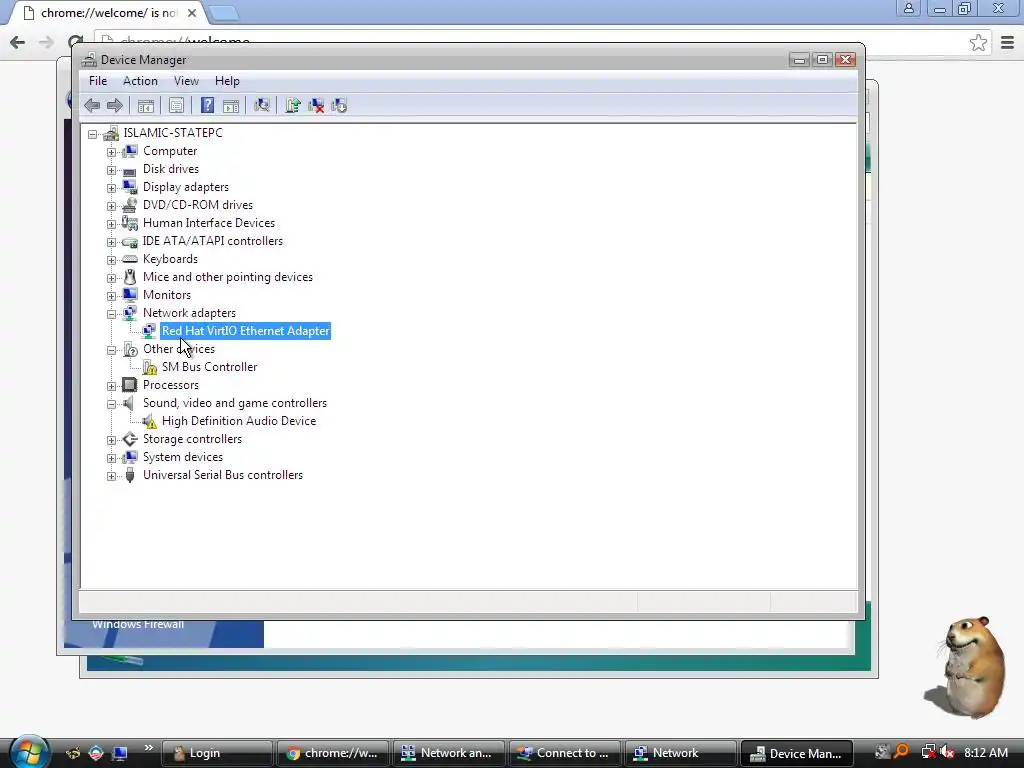Image resolution: width=1024 pixels, height=768 pixels.
Task: Expand the Human Interface Devices category
Action: click(x=112, y=224)
